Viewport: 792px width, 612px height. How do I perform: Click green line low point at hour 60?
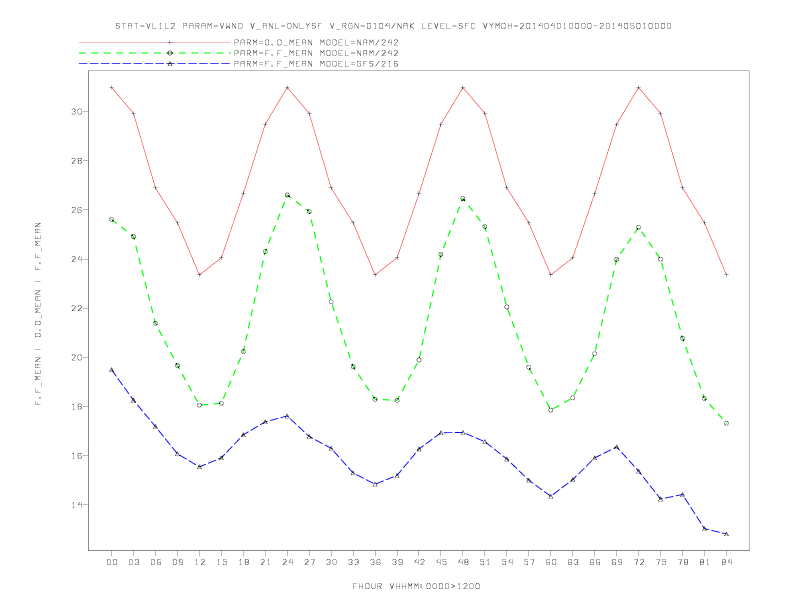coord(551,410)
